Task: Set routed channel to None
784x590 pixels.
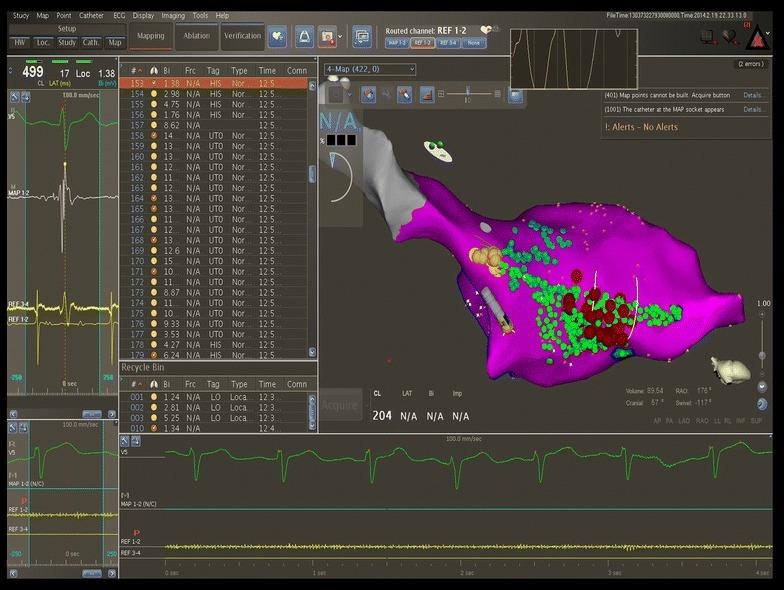Action: (473, 43)
